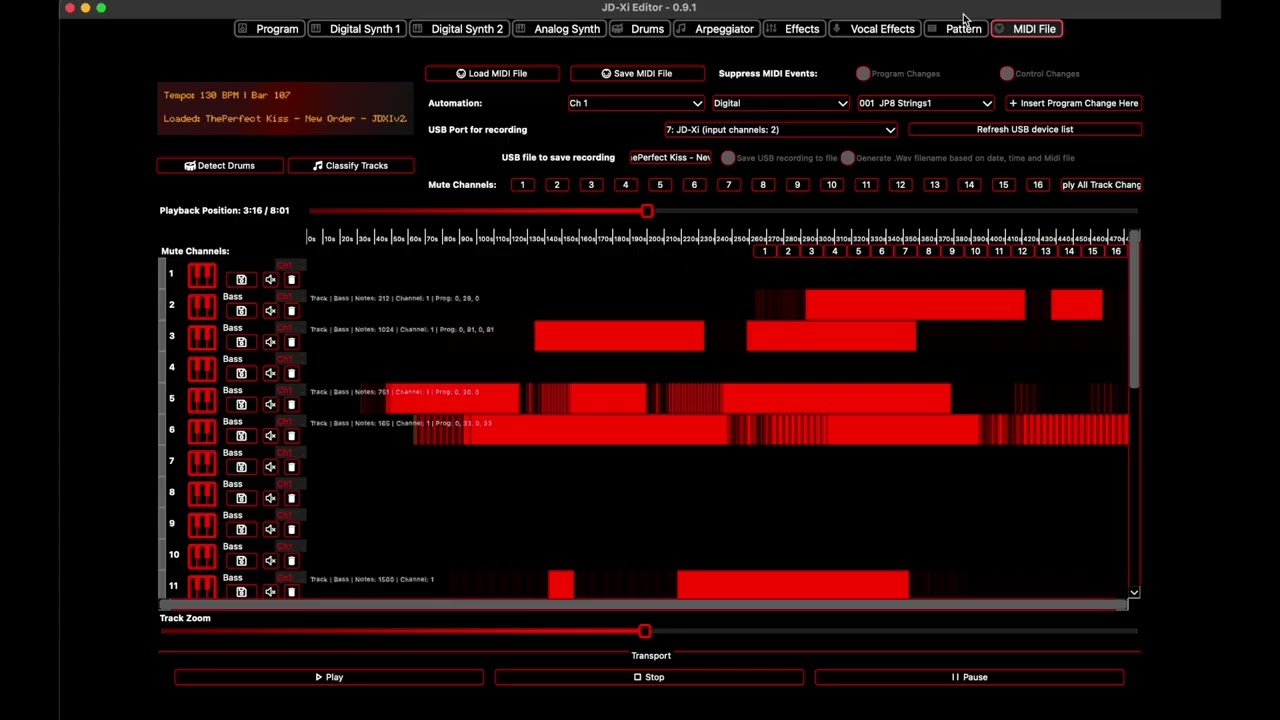Toggle Generate .Wav filename option

(x=848, y=158)
